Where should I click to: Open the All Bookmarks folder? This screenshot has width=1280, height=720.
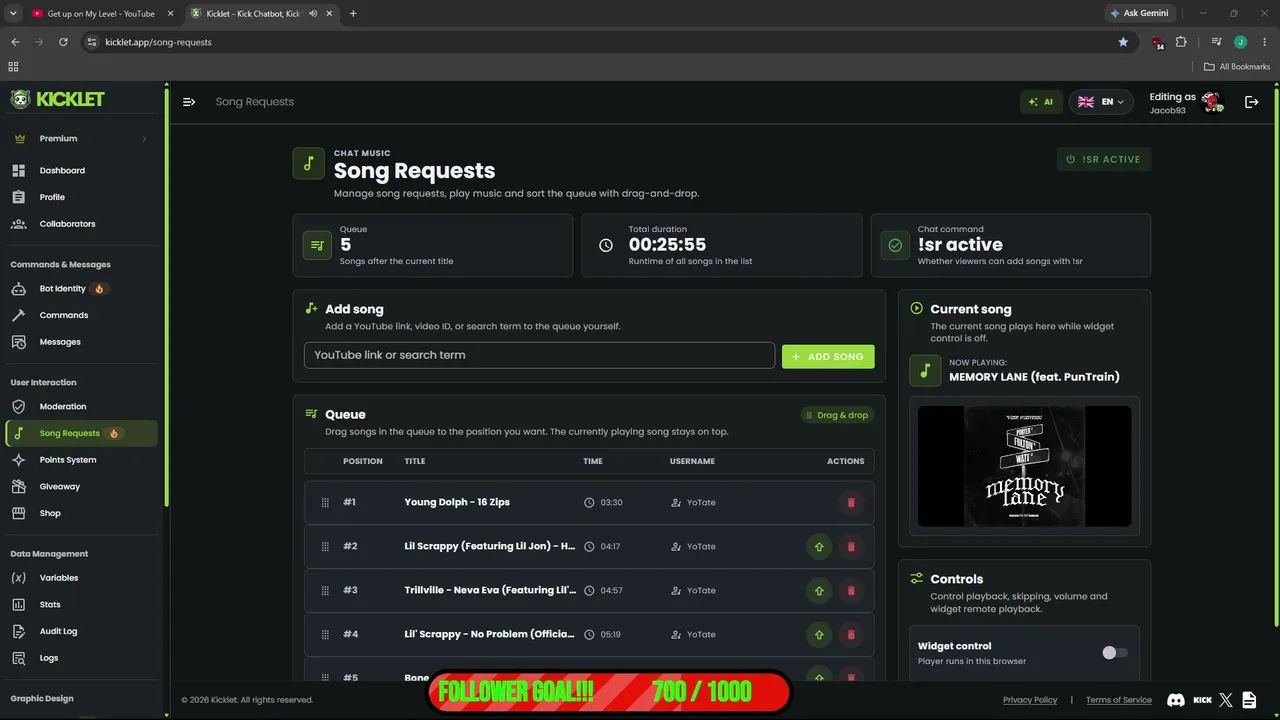tap(1237, 67)
